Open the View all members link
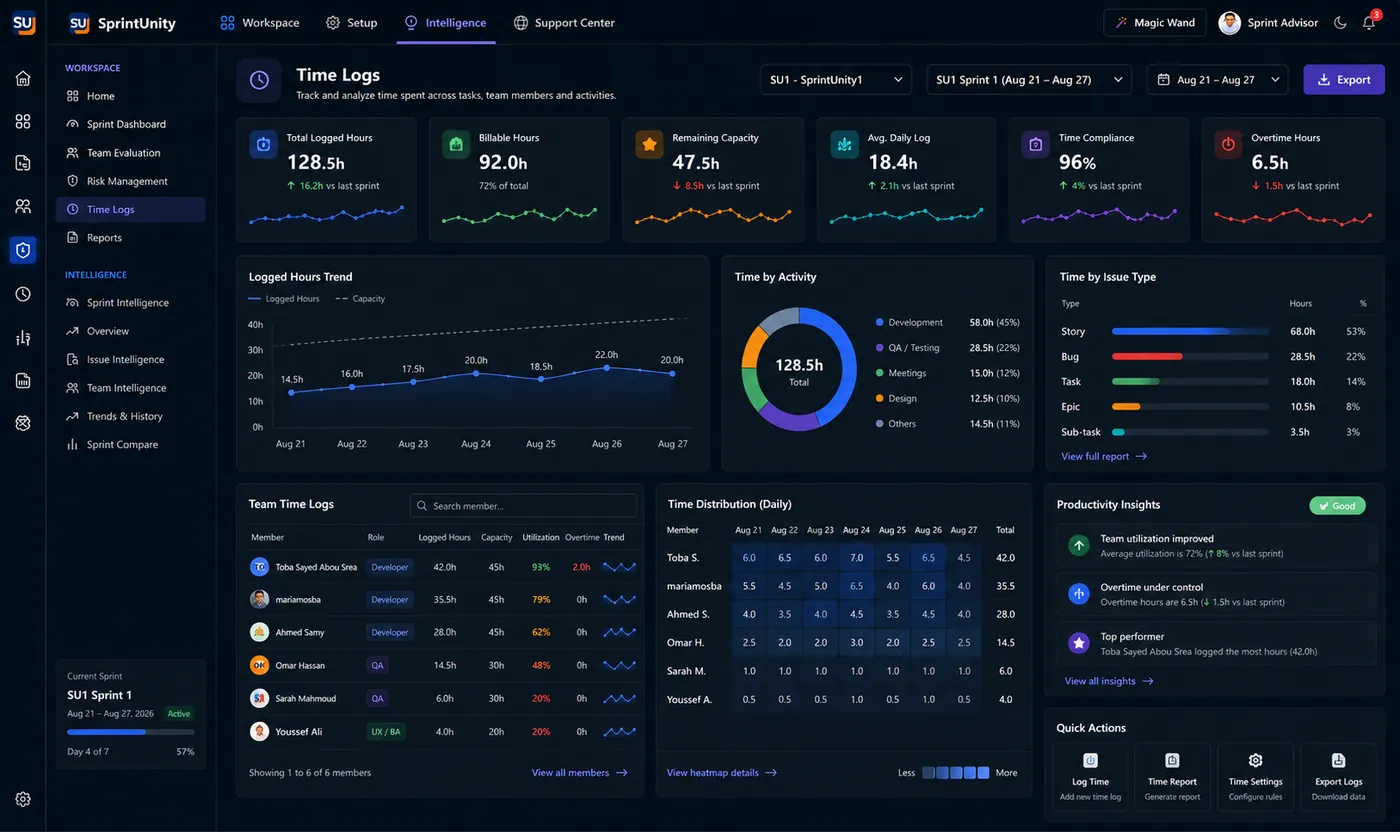This screenshot has height=832, width=1400. 580,773
